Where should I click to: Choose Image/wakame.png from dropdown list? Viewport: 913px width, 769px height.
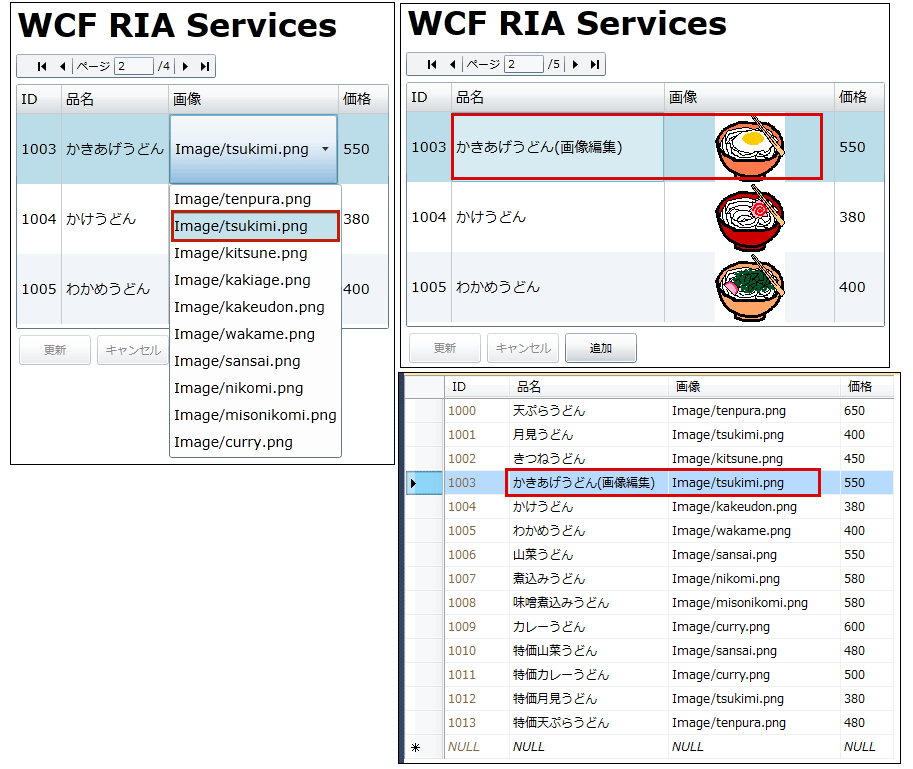click(x=255, y=334)
